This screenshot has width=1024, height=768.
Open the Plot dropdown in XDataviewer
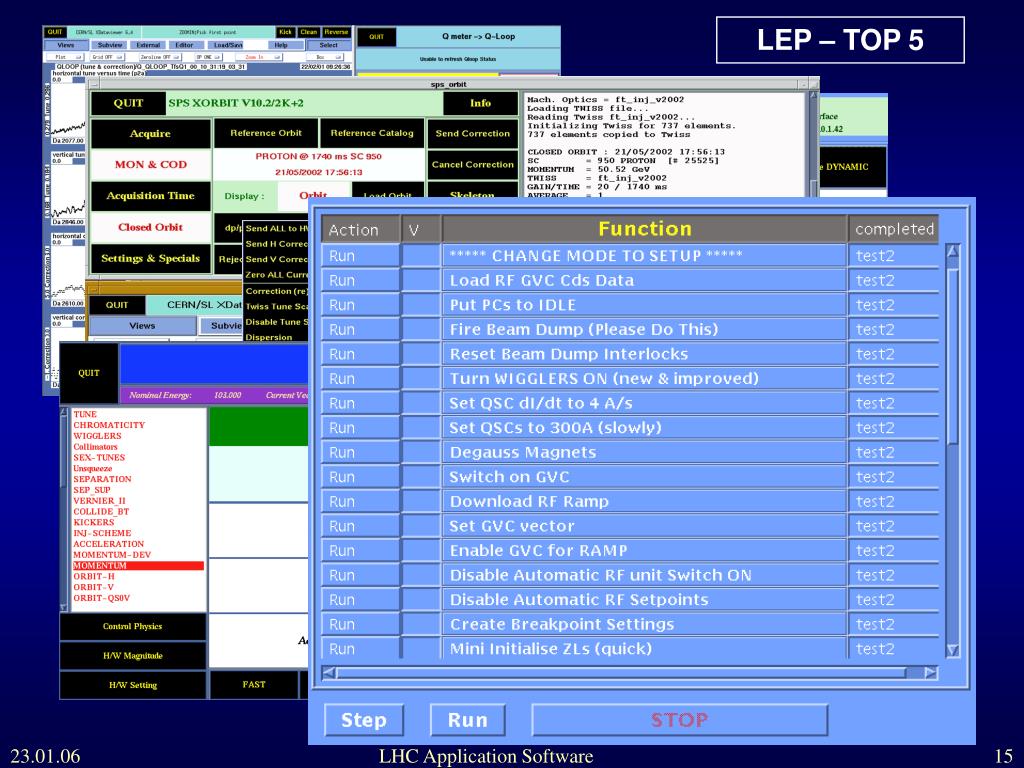[x=65, y=57]
